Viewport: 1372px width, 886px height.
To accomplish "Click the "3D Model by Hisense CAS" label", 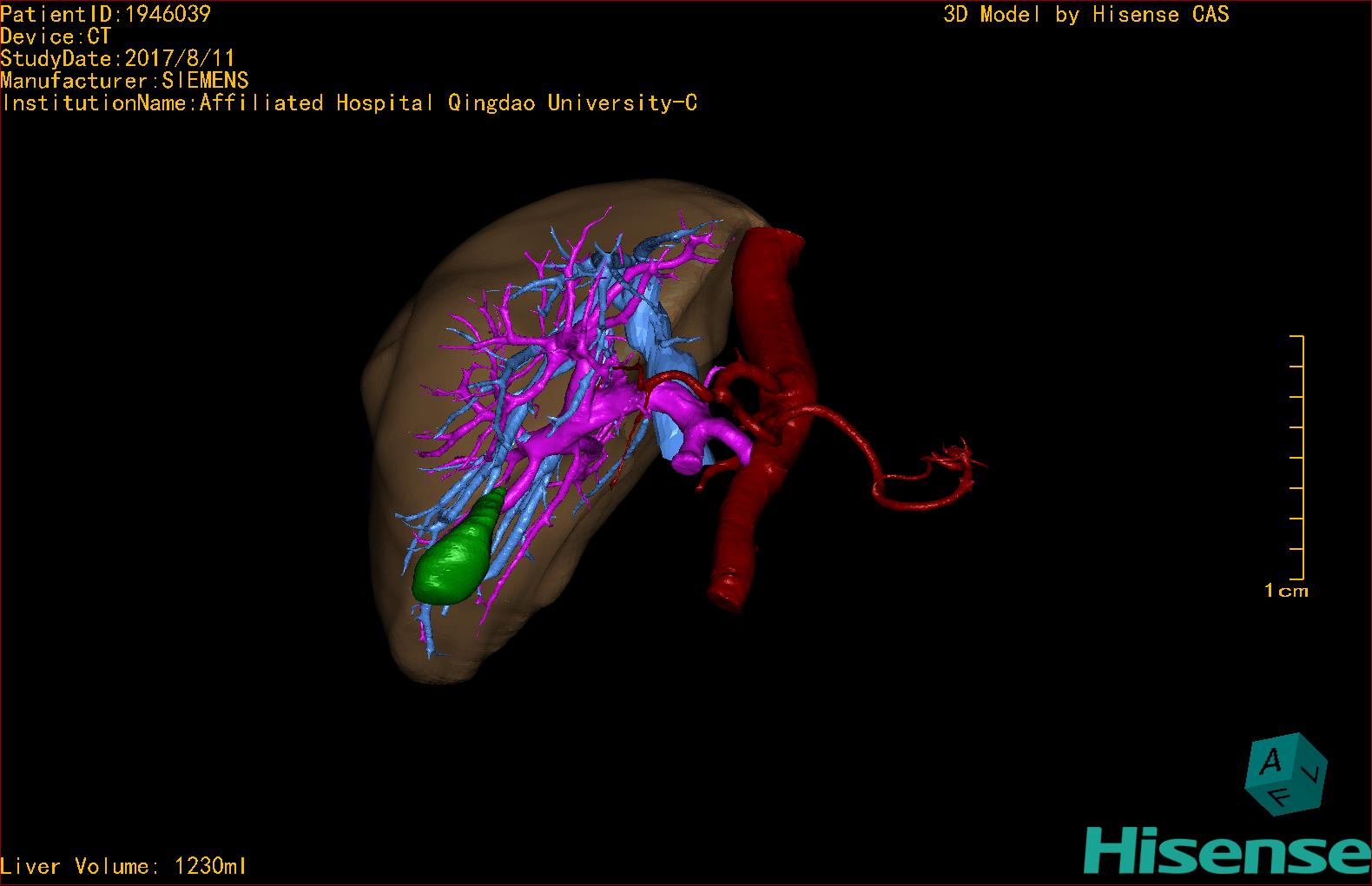I will click(1086, 14).
